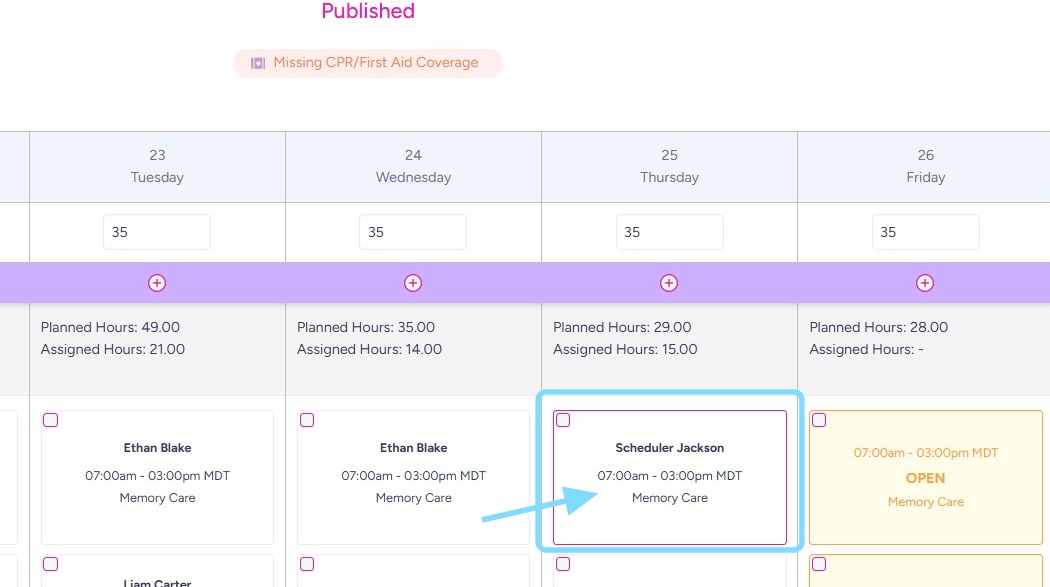Click Wednesday's number field showing 35
The width and height of the screenshot is (1050, 587).
(x=413, y=232)
